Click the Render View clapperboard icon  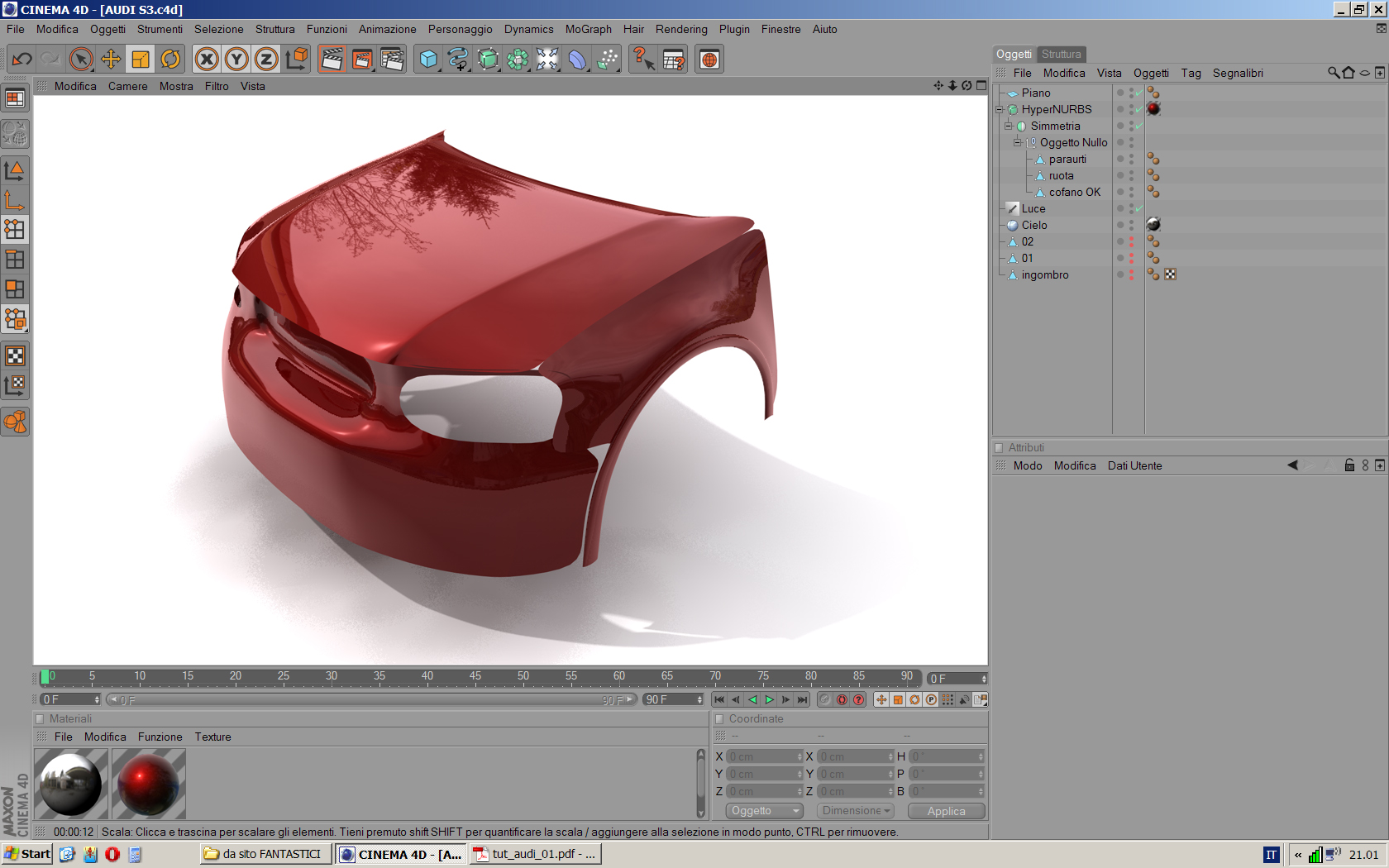332,59
